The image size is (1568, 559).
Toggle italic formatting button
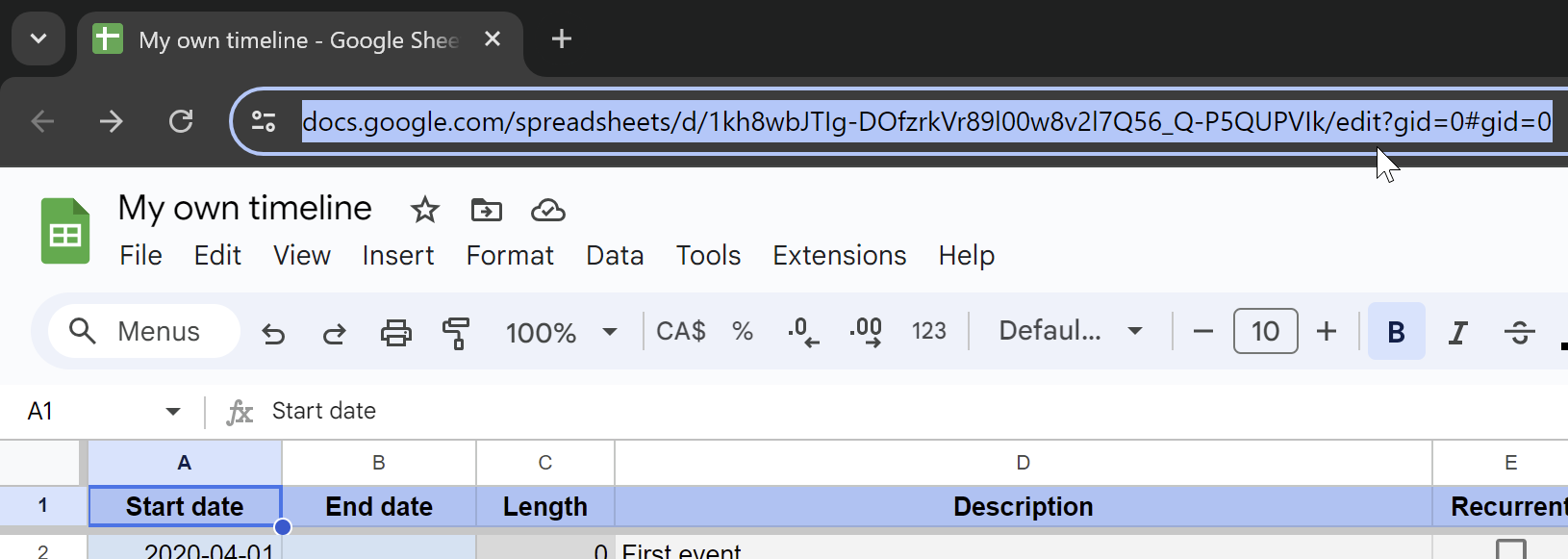coord(1458,333)
